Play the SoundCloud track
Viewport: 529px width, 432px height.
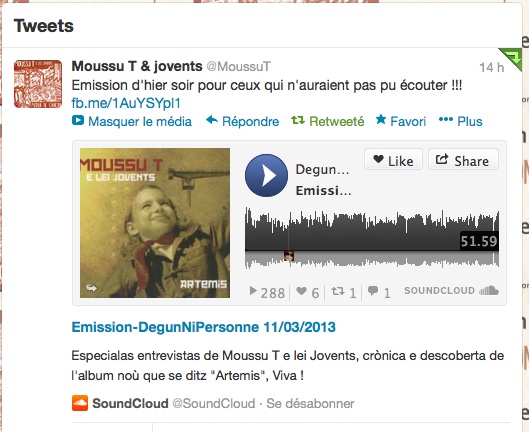266,176
